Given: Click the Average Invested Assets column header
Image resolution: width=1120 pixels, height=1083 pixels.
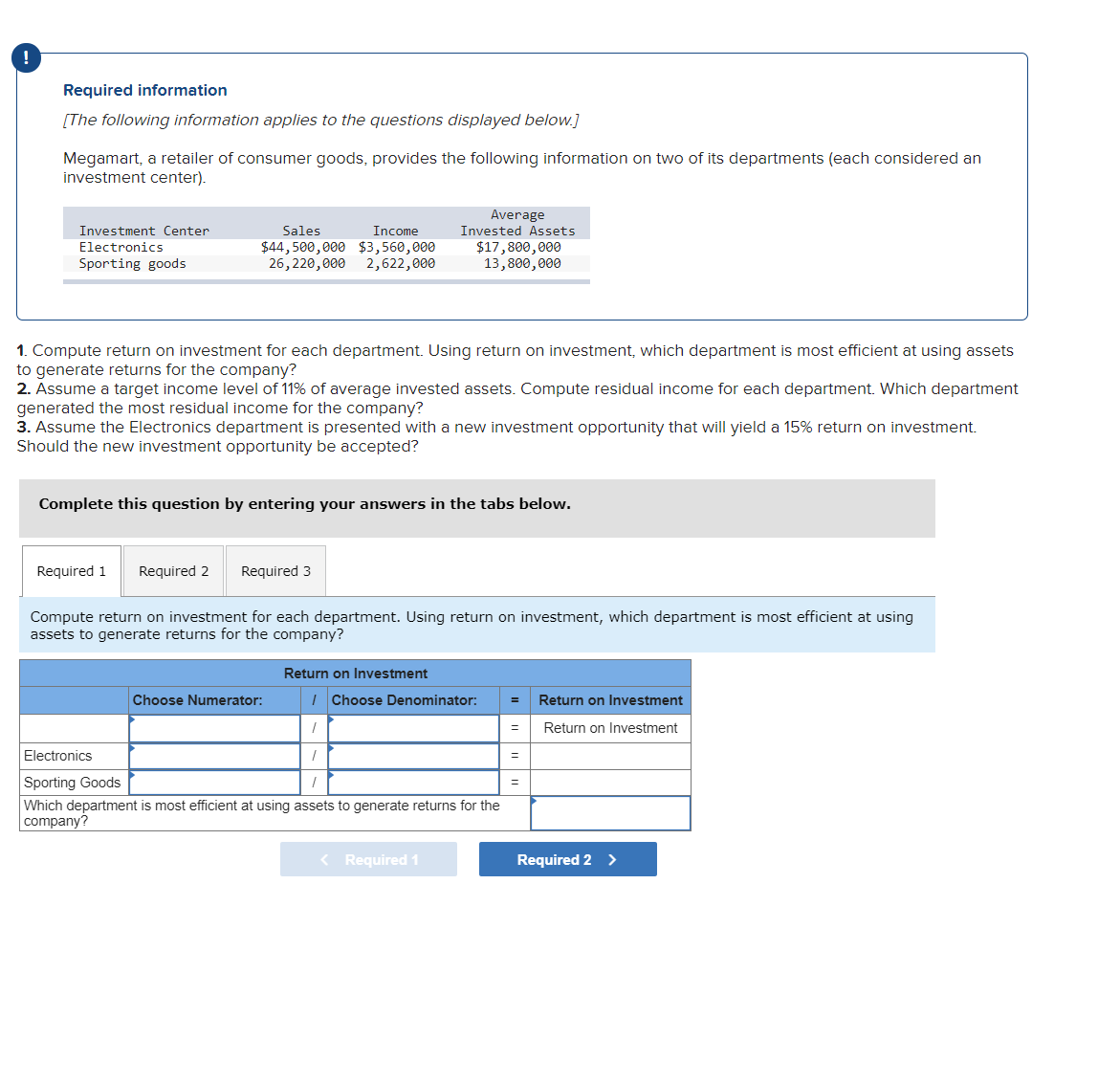Looking at the screenshot, I should click(517, 223).
